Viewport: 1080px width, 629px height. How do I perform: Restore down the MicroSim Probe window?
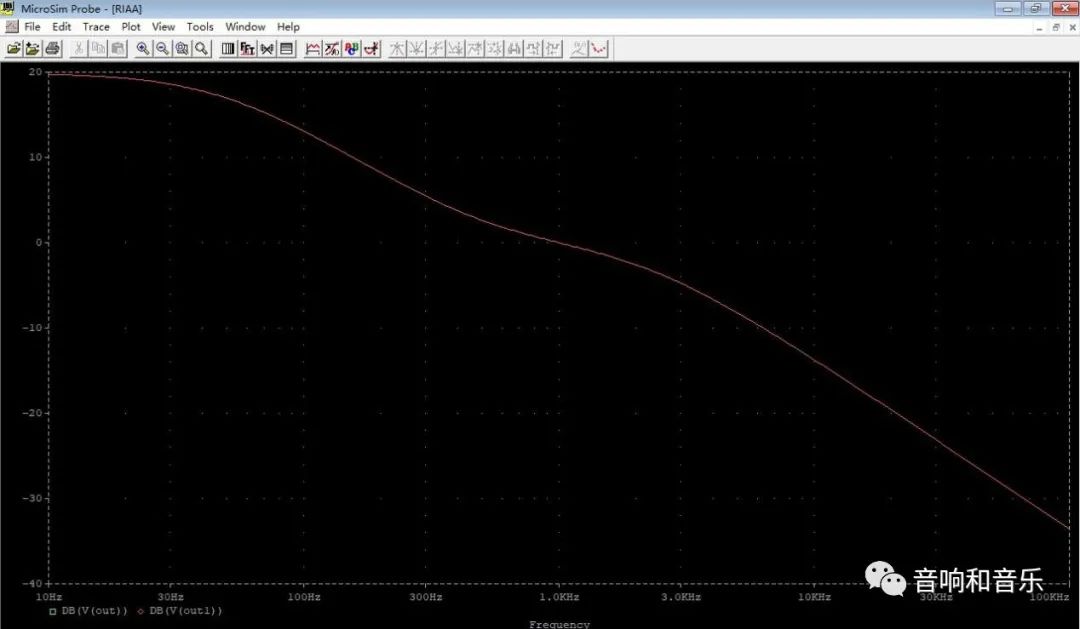click(1036, 8)
